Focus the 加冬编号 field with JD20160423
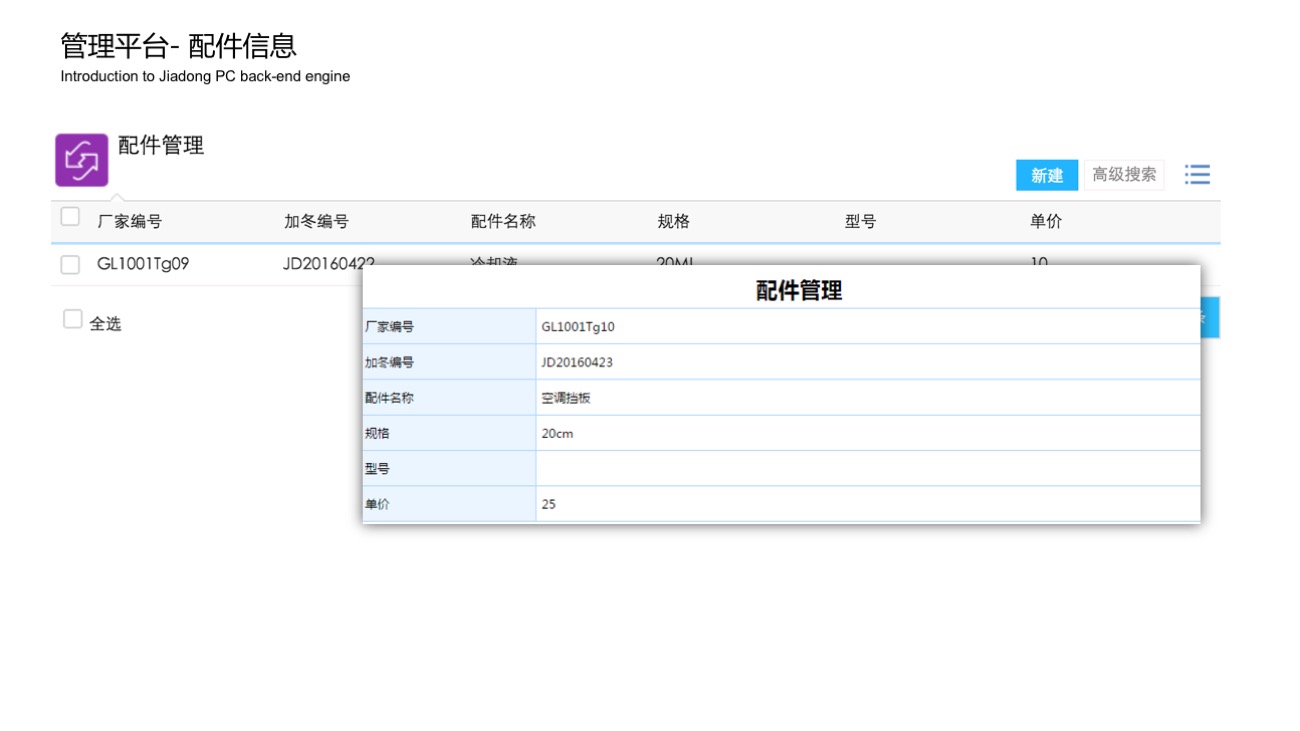Screen dimensions: 1300x731 pos(867,362)
